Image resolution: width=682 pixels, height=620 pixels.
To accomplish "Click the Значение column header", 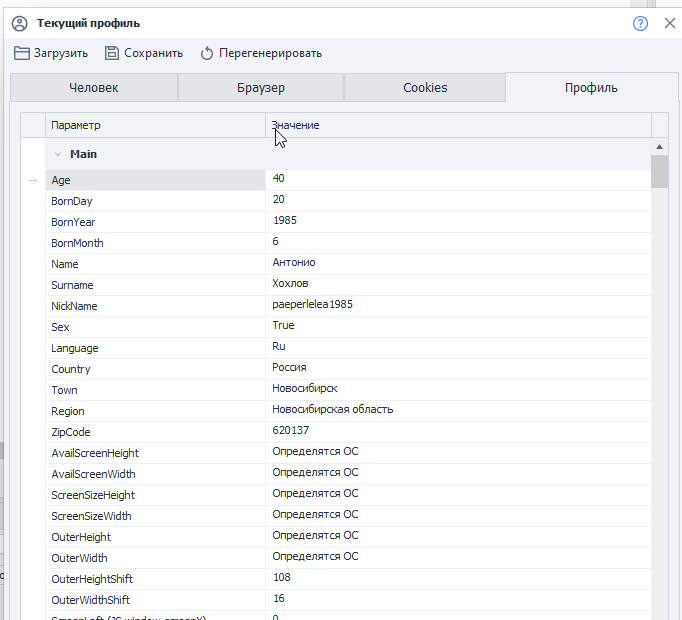I will [x=458, y=125].
